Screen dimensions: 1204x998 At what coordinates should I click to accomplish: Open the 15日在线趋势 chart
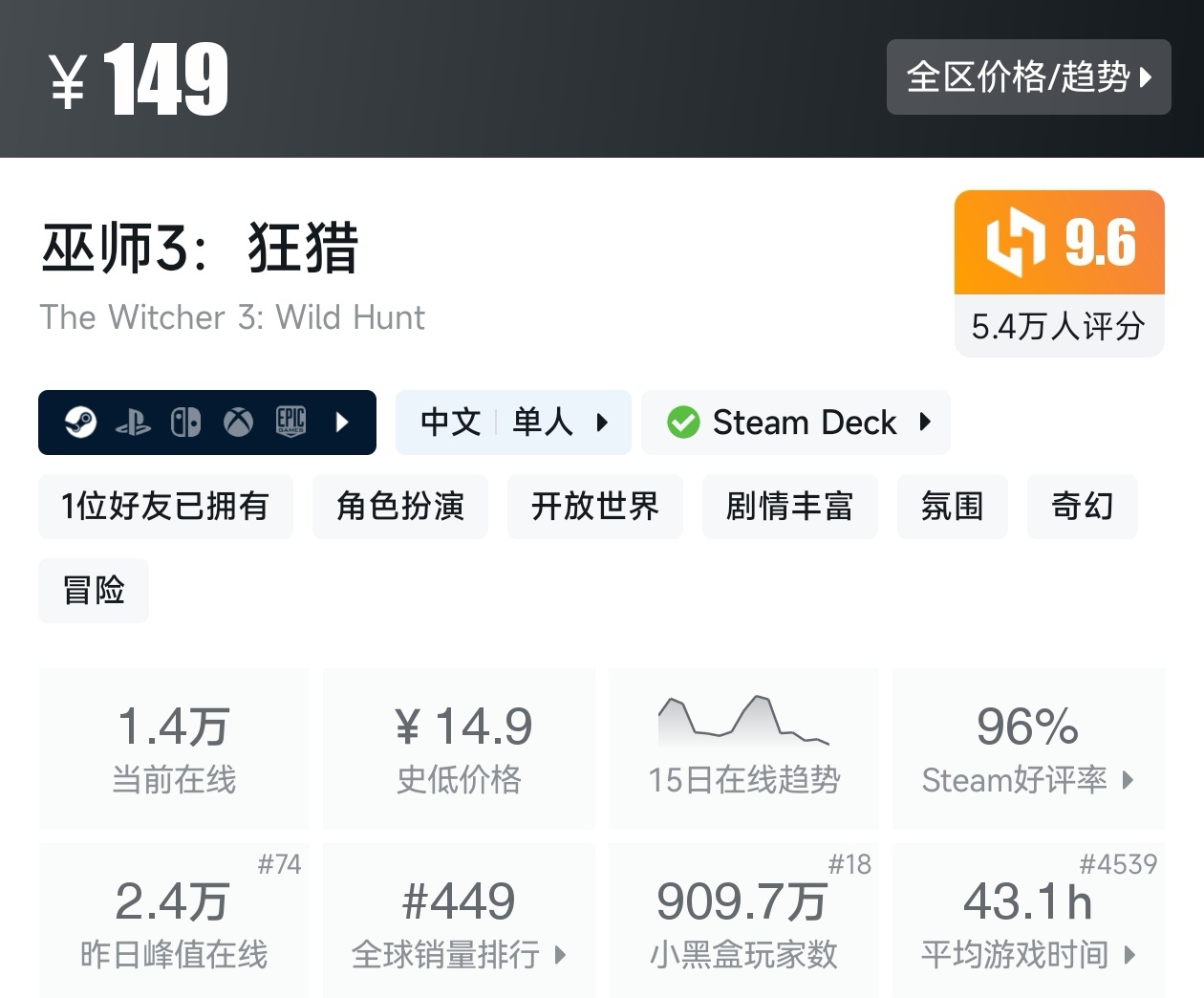coord(743,748)
